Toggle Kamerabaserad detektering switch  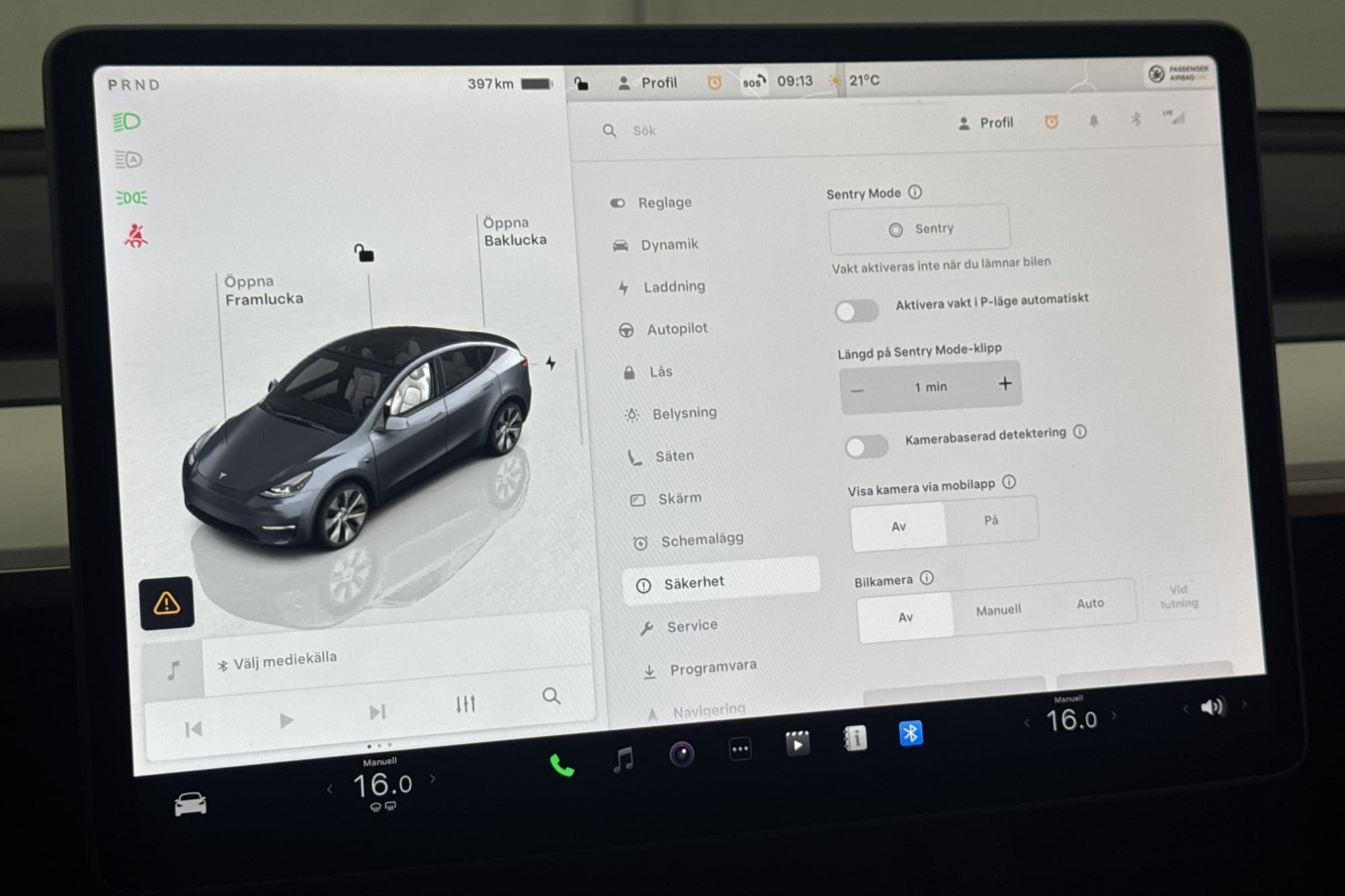(867, 446)
